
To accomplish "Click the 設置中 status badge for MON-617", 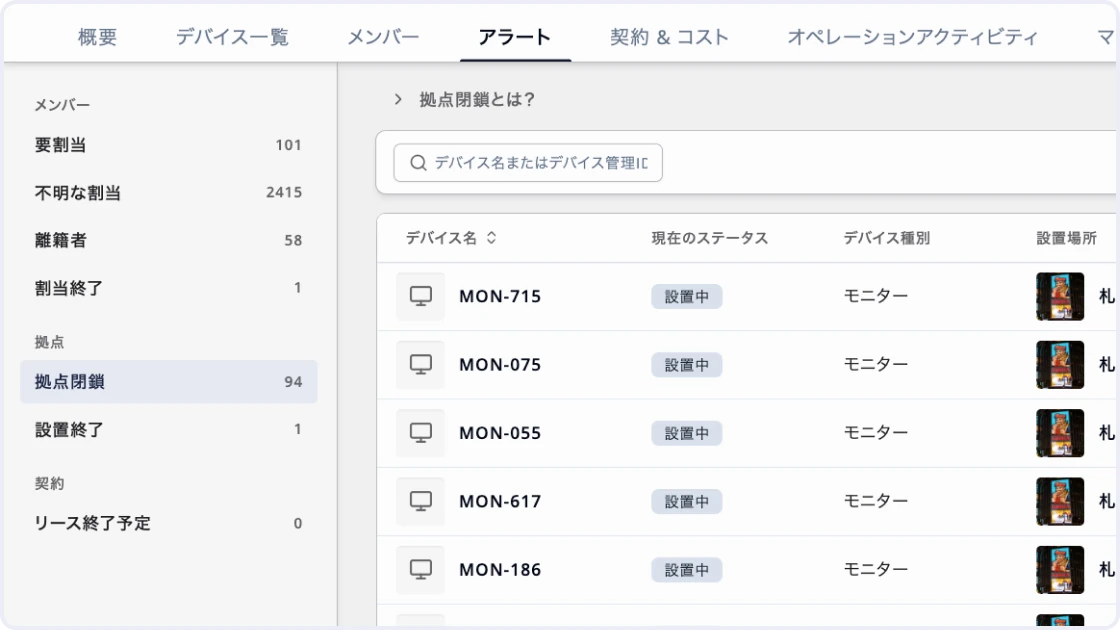I will (686, 501).
